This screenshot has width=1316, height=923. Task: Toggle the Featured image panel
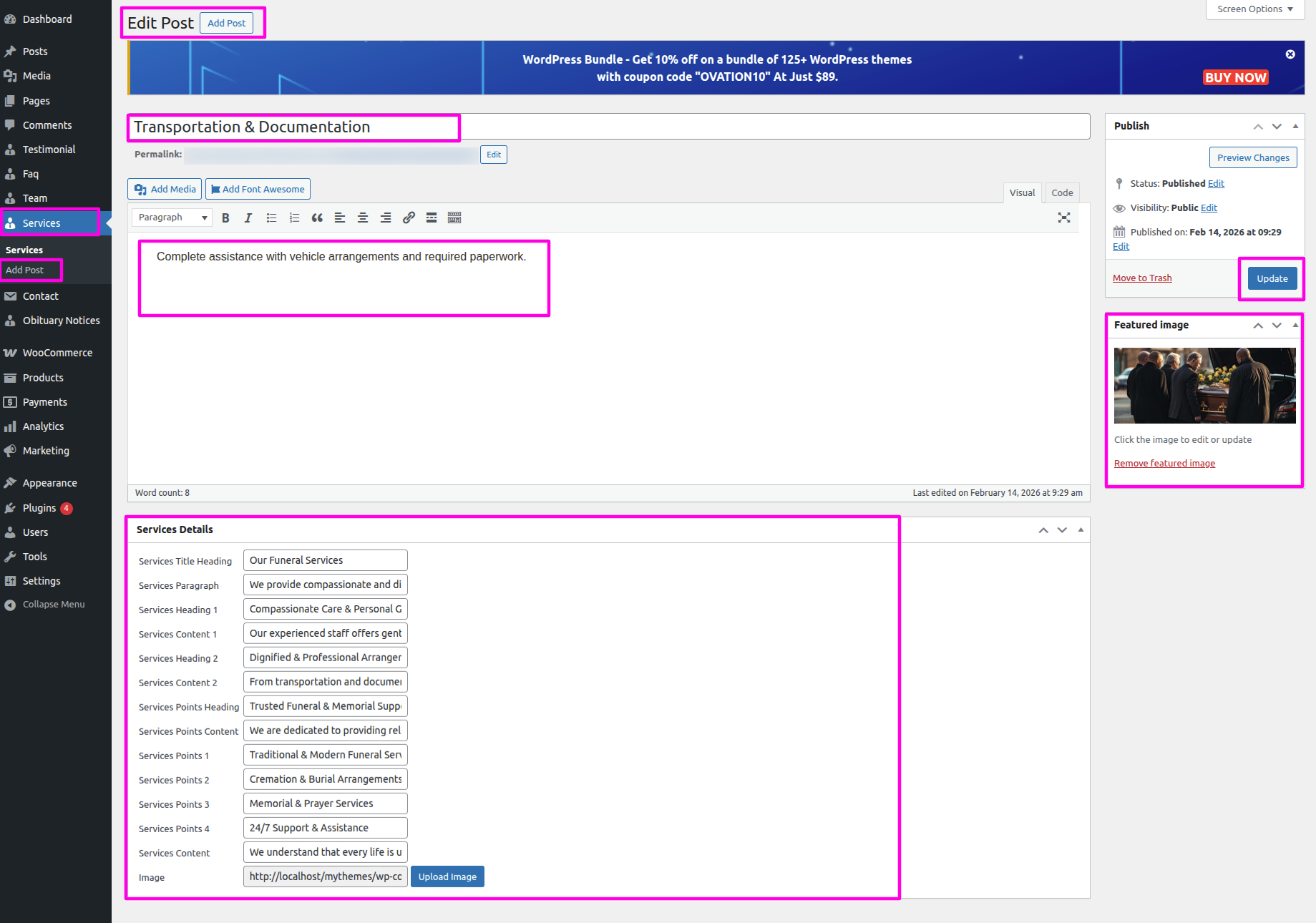1295,326
